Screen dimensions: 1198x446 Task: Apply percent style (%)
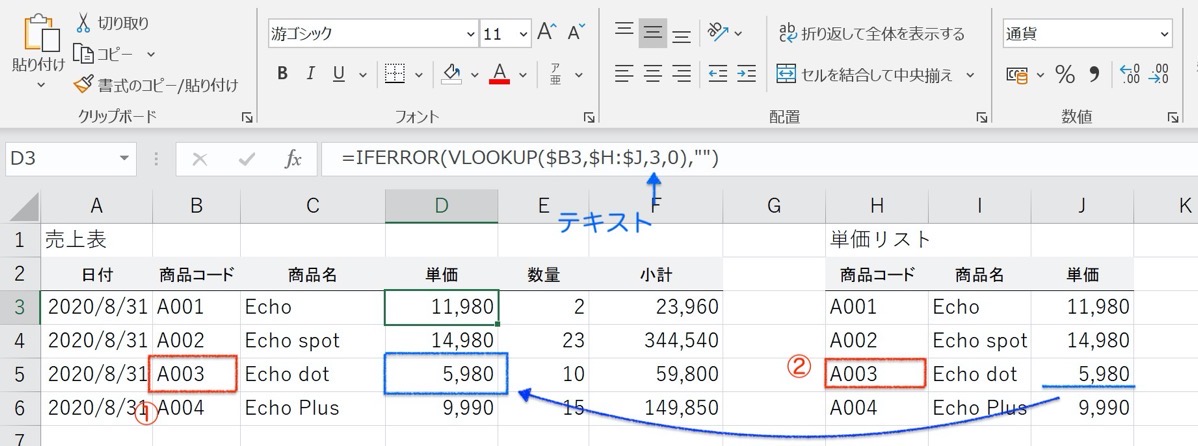pos(1064,74)
